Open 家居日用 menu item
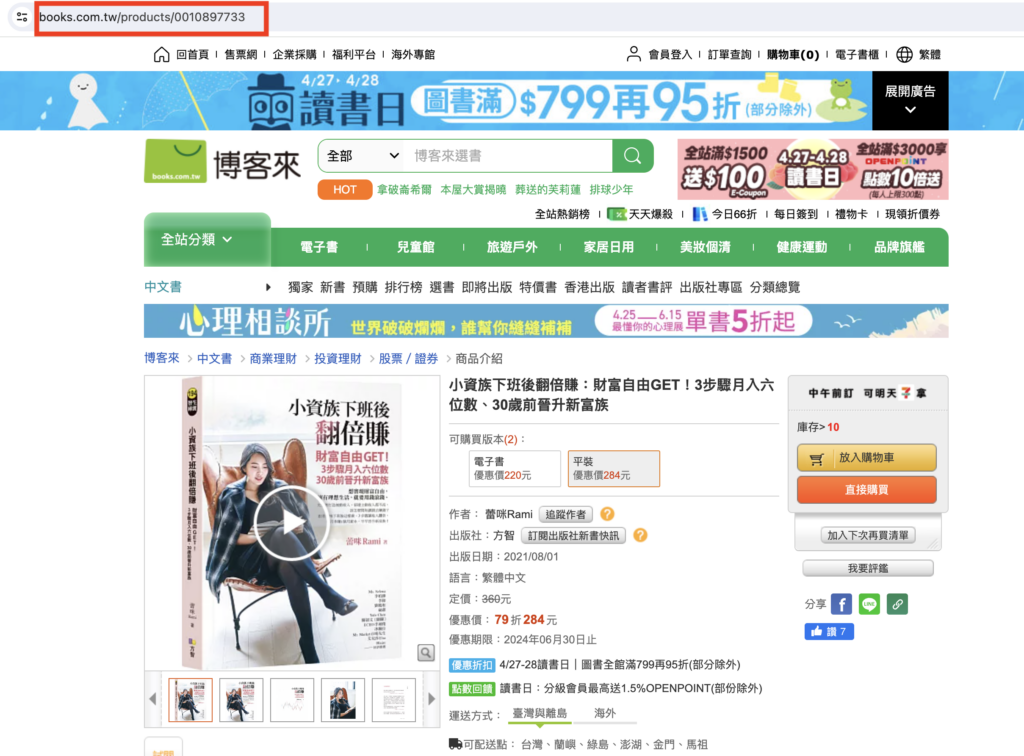This screenshot has height=756, width=1024. click(x=609, y=247)
